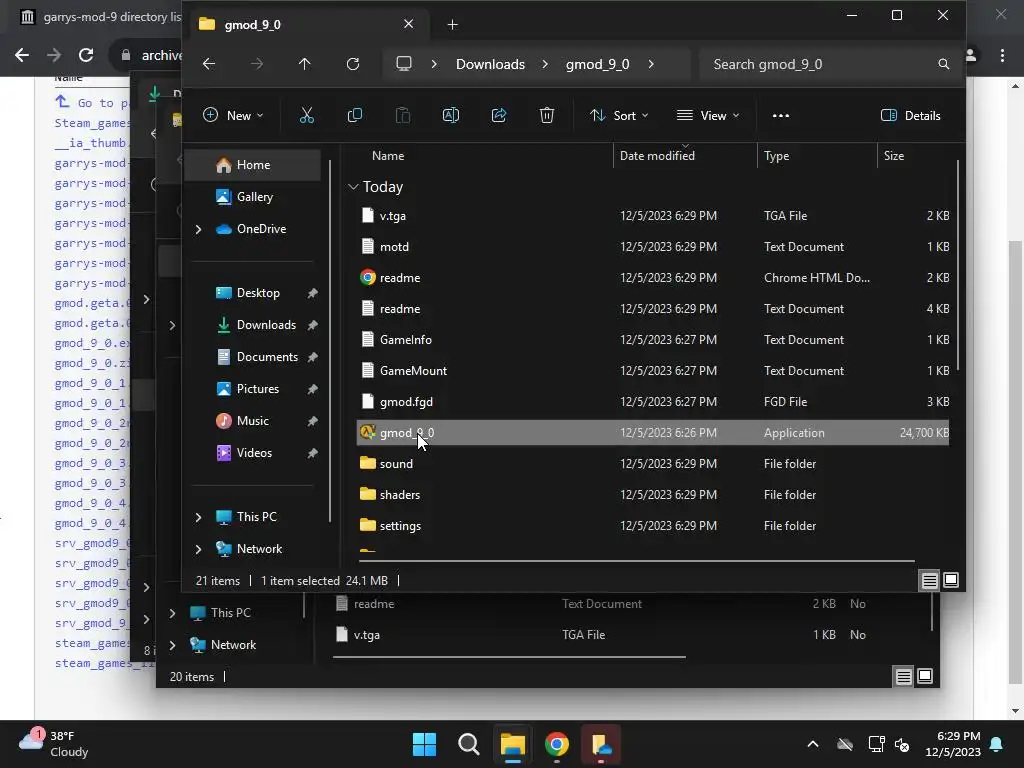Select the GameInfo text document
This screenshot has height=768, width=1024.
pyautogui.click(x=653, y=340)
